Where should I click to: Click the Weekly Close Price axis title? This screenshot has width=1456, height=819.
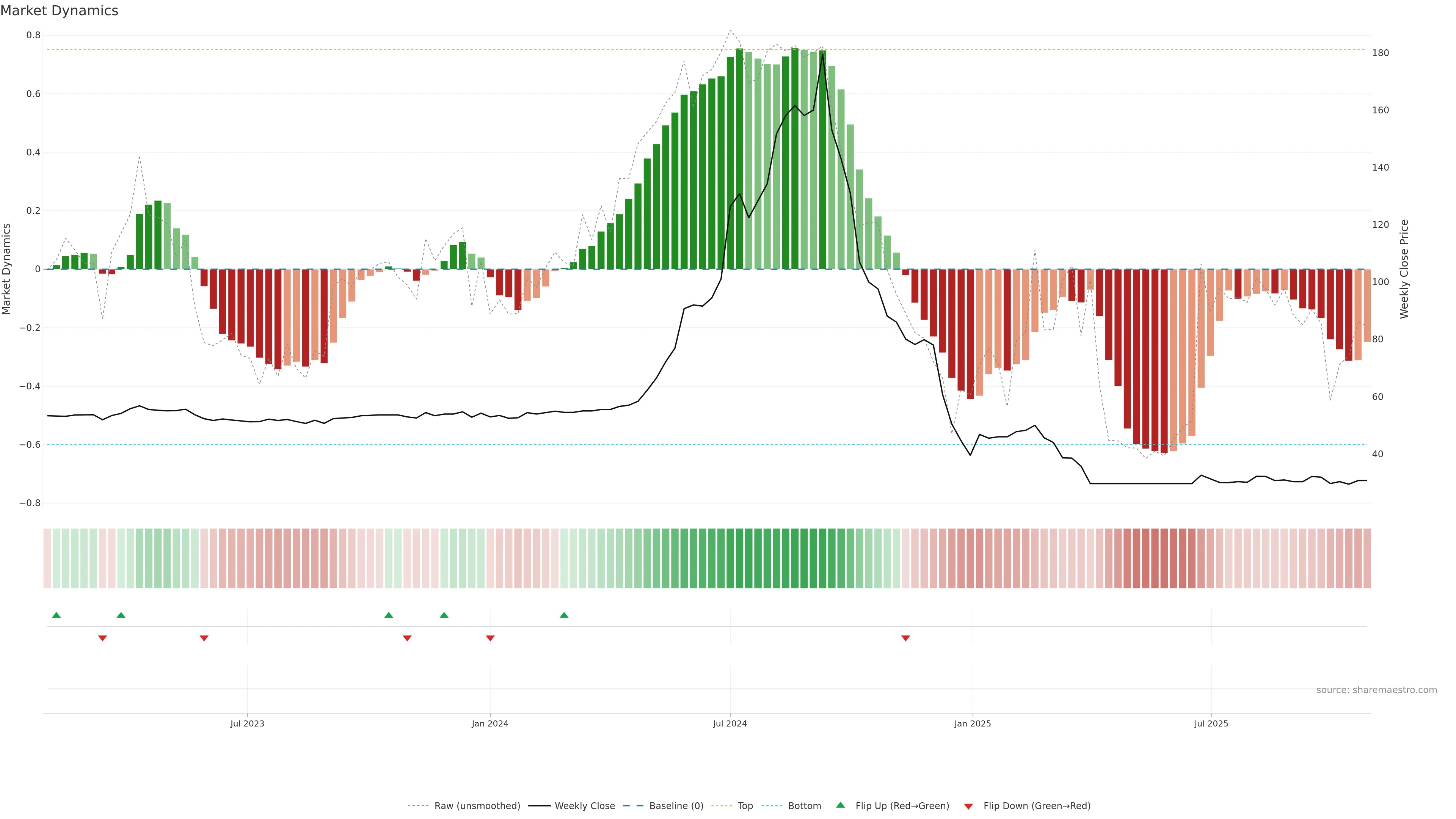[x=1404, y=269]
